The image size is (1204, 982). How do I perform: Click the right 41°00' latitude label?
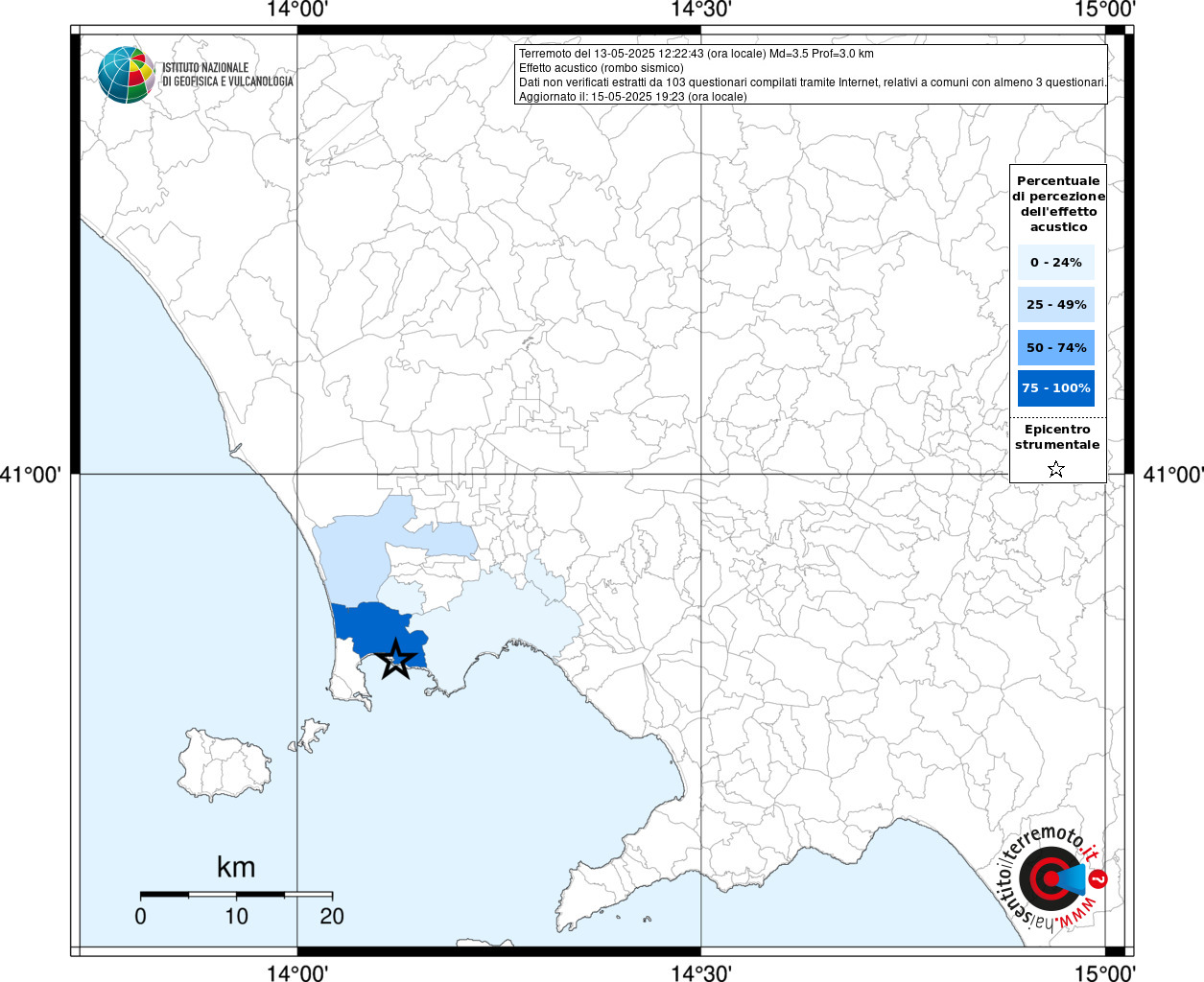click(x=1173, y=475)
